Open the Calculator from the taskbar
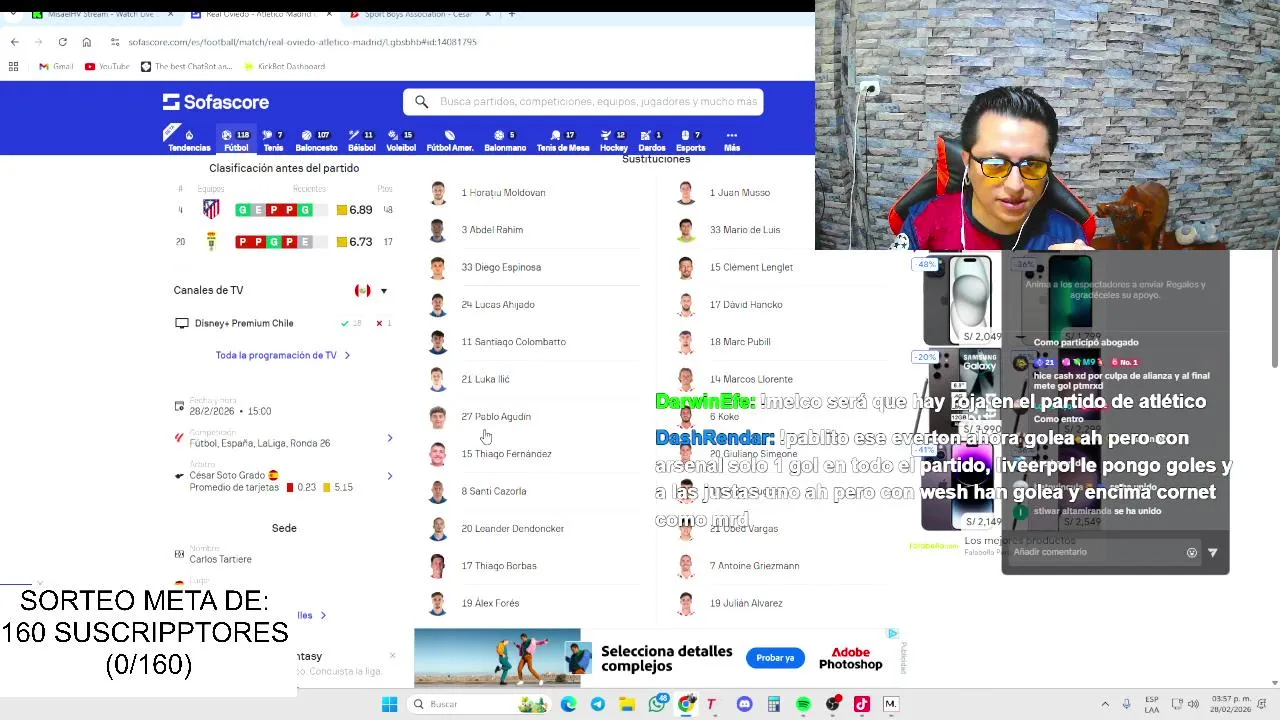 pyautogui.click(x=774, y=704)
